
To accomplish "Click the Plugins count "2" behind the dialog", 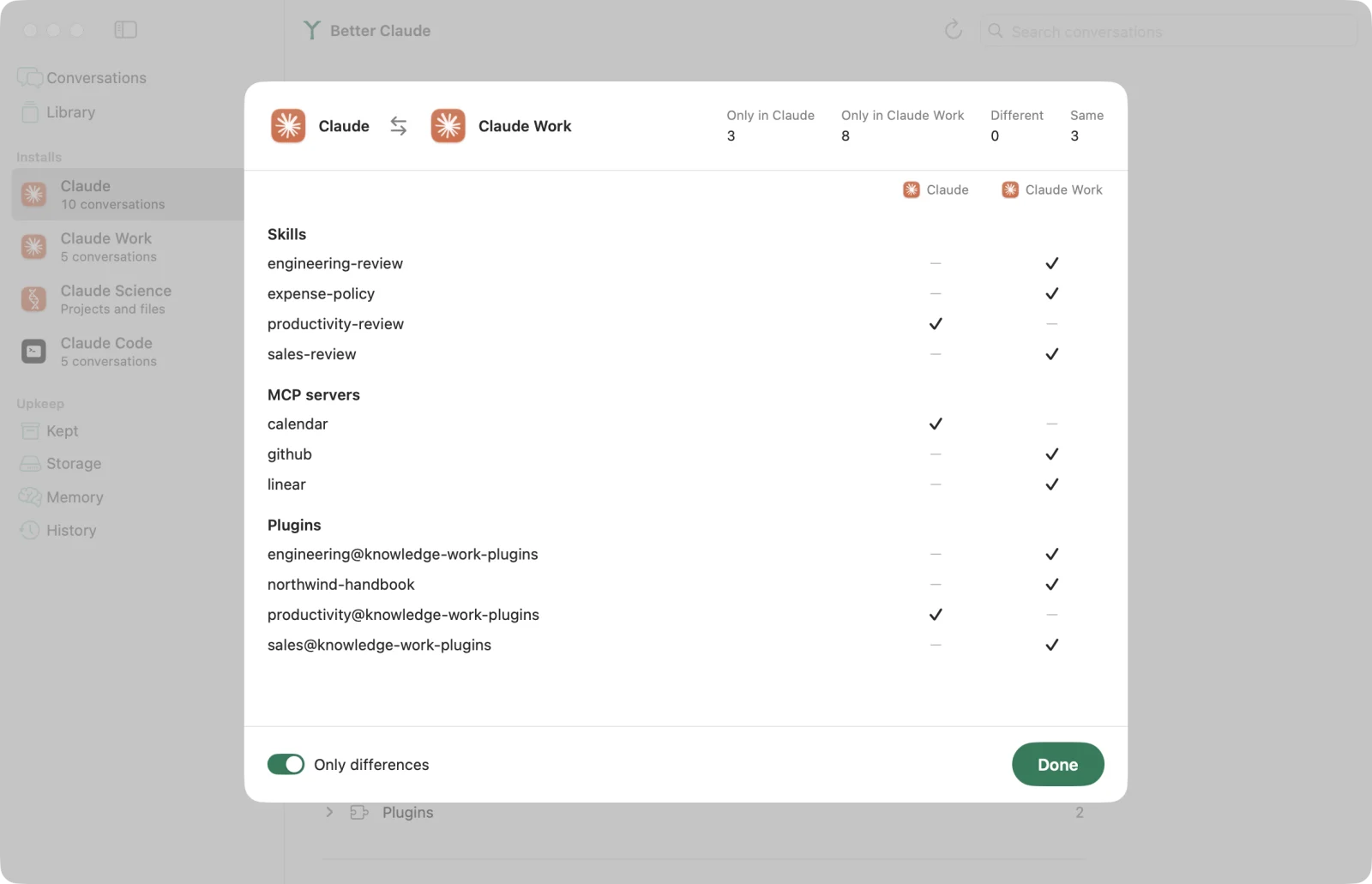I will 1080,812.
